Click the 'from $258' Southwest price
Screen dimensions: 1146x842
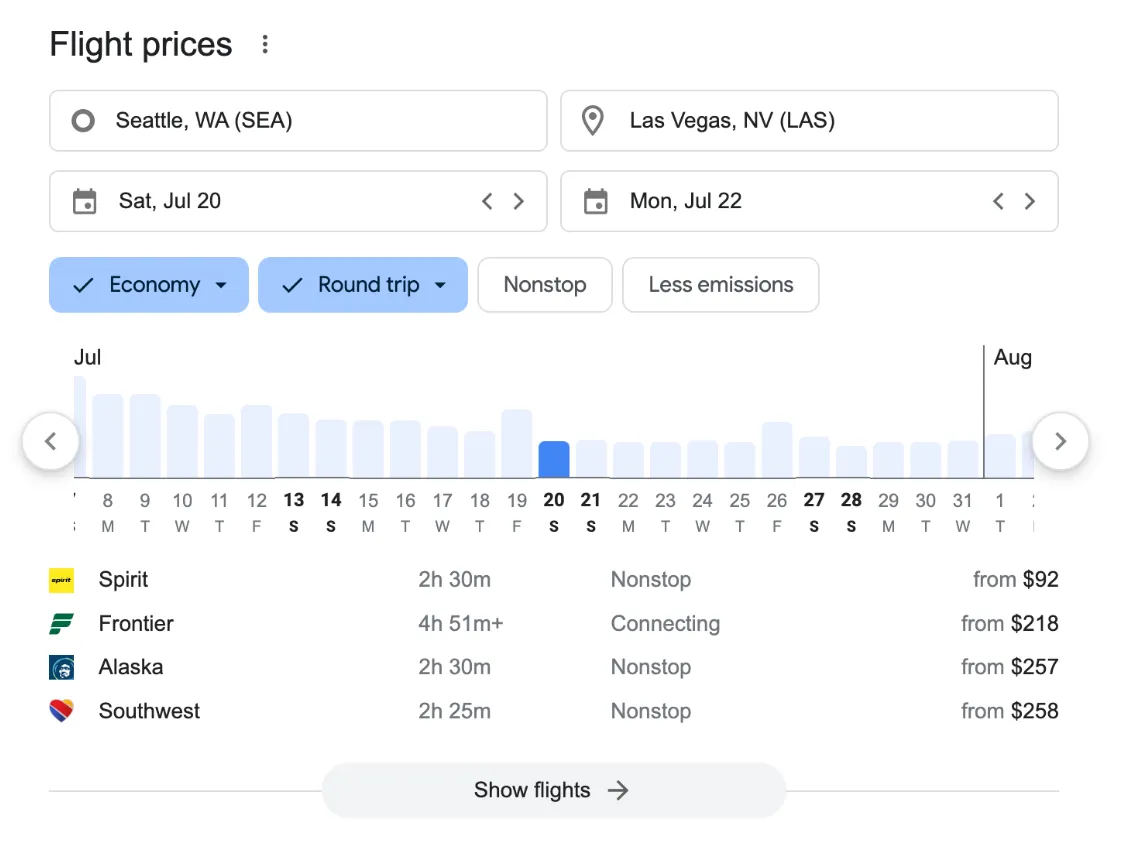1010,711
